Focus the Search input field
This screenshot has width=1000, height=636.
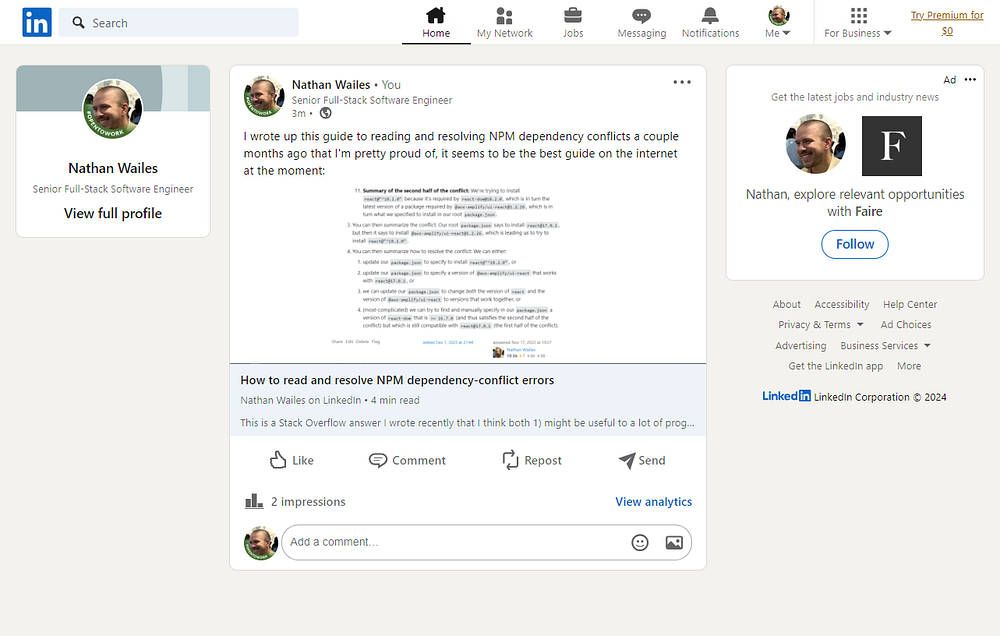click(x=179, y=22)
